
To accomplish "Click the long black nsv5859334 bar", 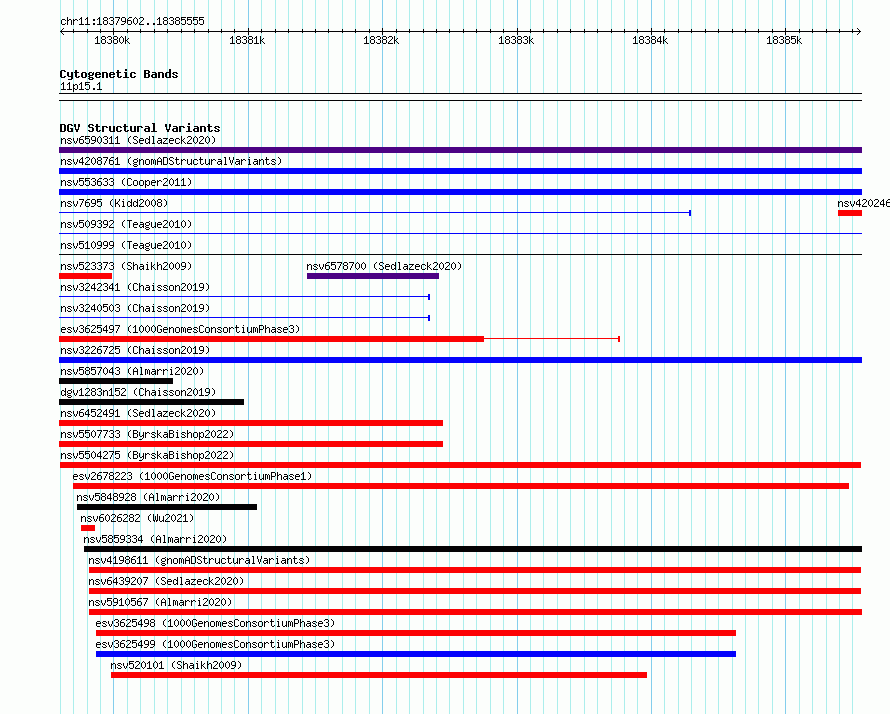I will pyautogui.click(x=473, y=549).
